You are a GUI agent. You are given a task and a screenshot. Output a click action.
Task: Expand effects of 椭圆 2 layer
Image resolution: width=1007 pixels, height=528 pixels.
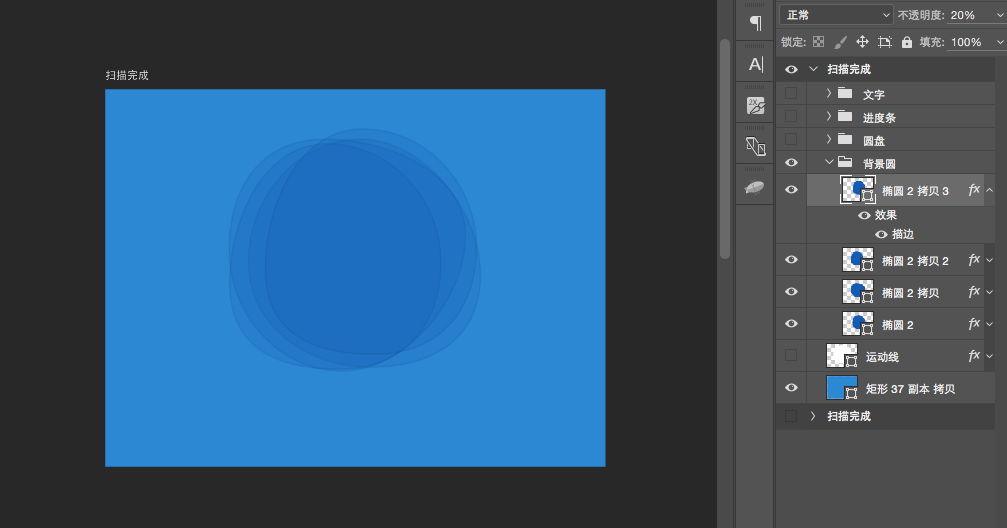(990, 324)
